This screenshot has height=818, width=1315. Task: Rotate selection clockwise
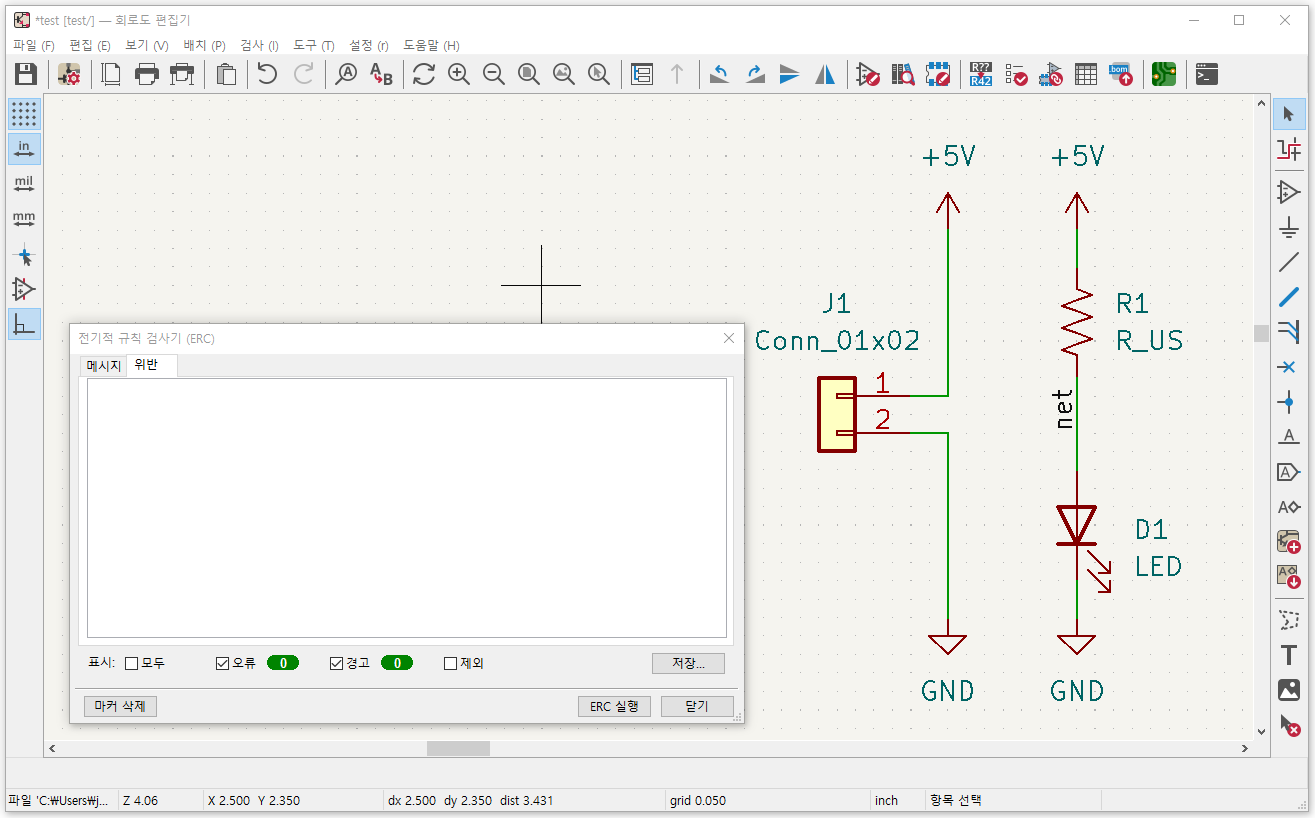click(x=755, y=74)
